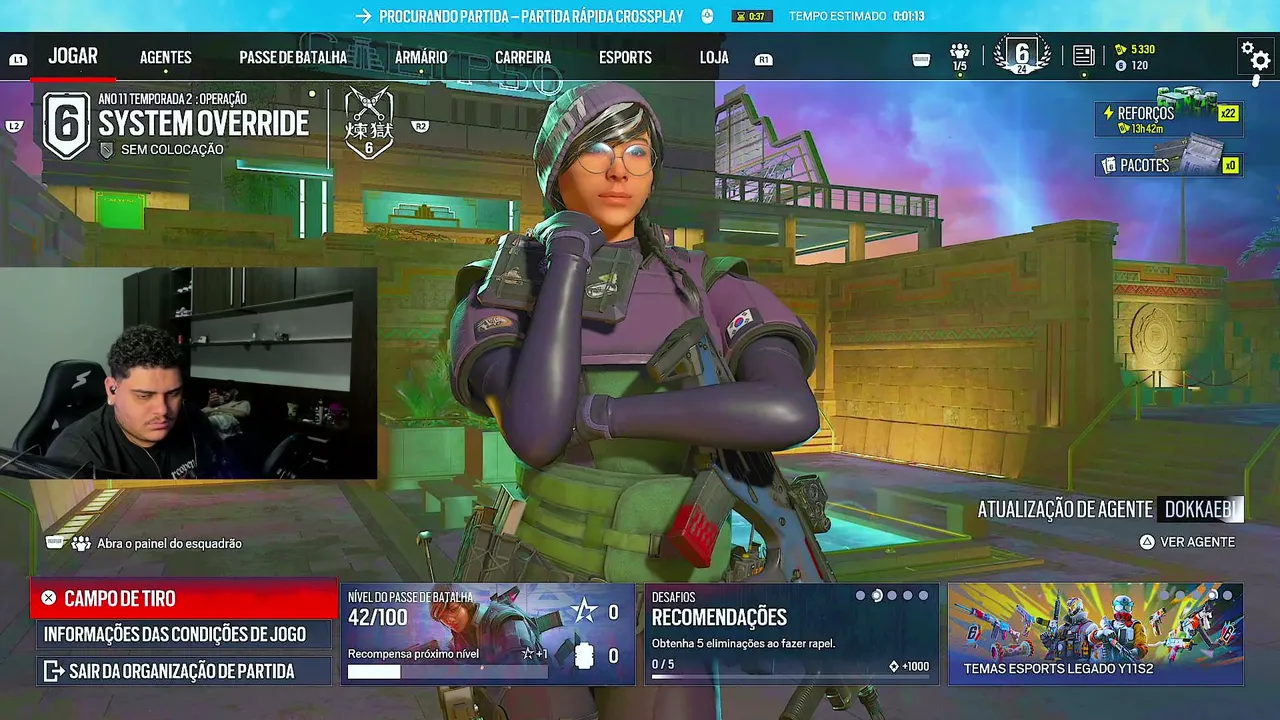Select the R6 Credits coin icon

1121,66
